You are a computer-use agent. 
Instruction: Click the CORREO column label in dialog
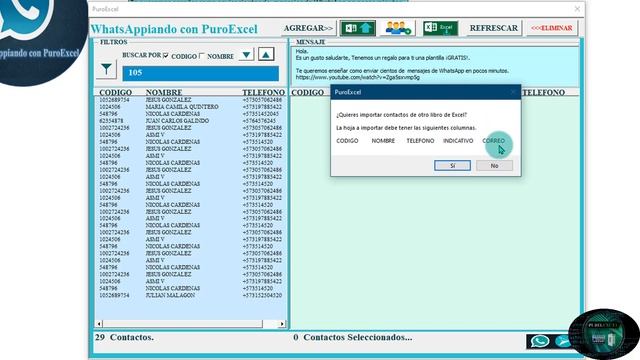click(x=493, y=141)
